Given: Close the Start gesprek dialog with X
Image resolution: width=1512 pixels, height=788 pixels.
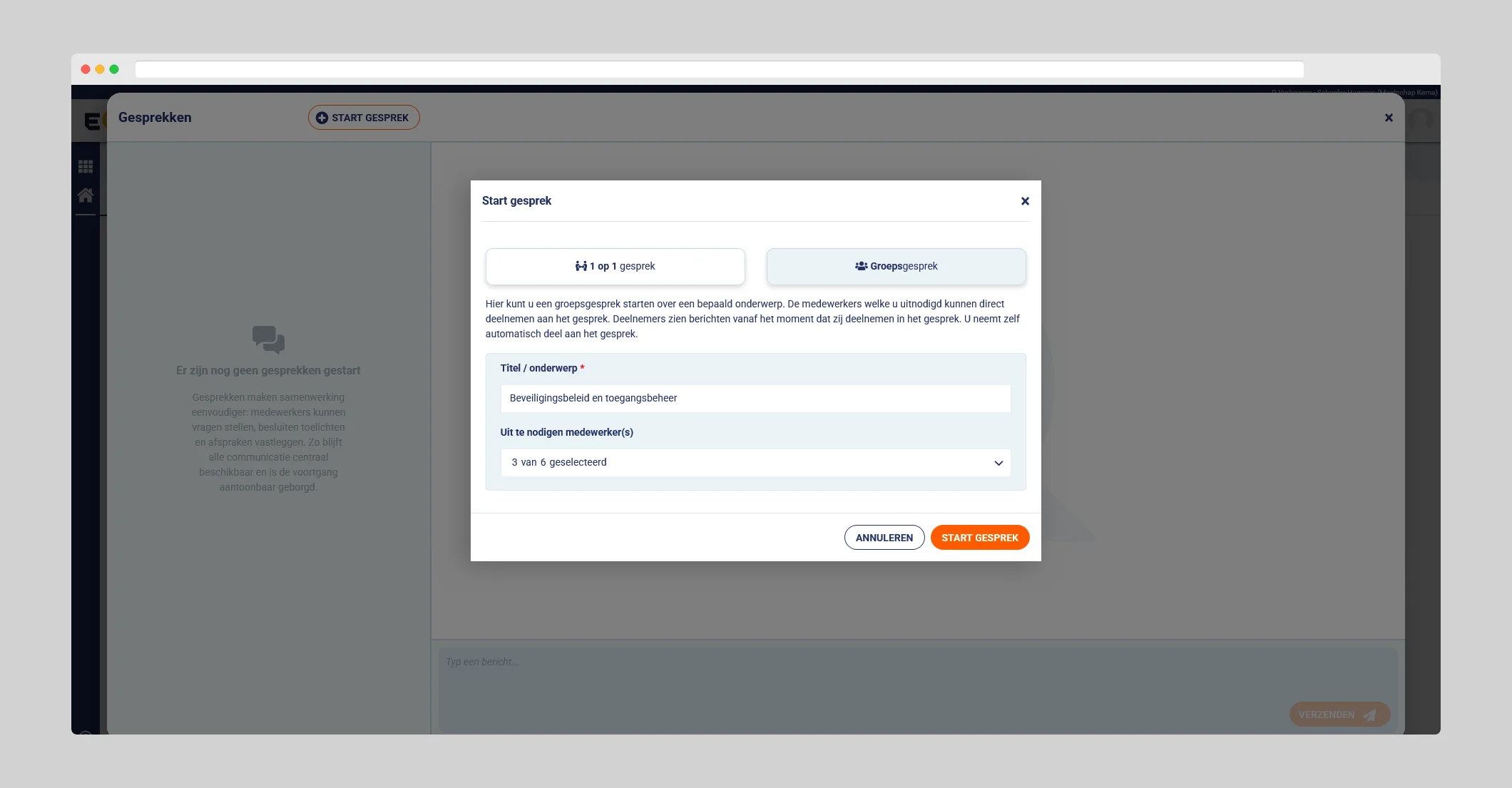Looking at the screenshot, I should tap(1025, 201).
